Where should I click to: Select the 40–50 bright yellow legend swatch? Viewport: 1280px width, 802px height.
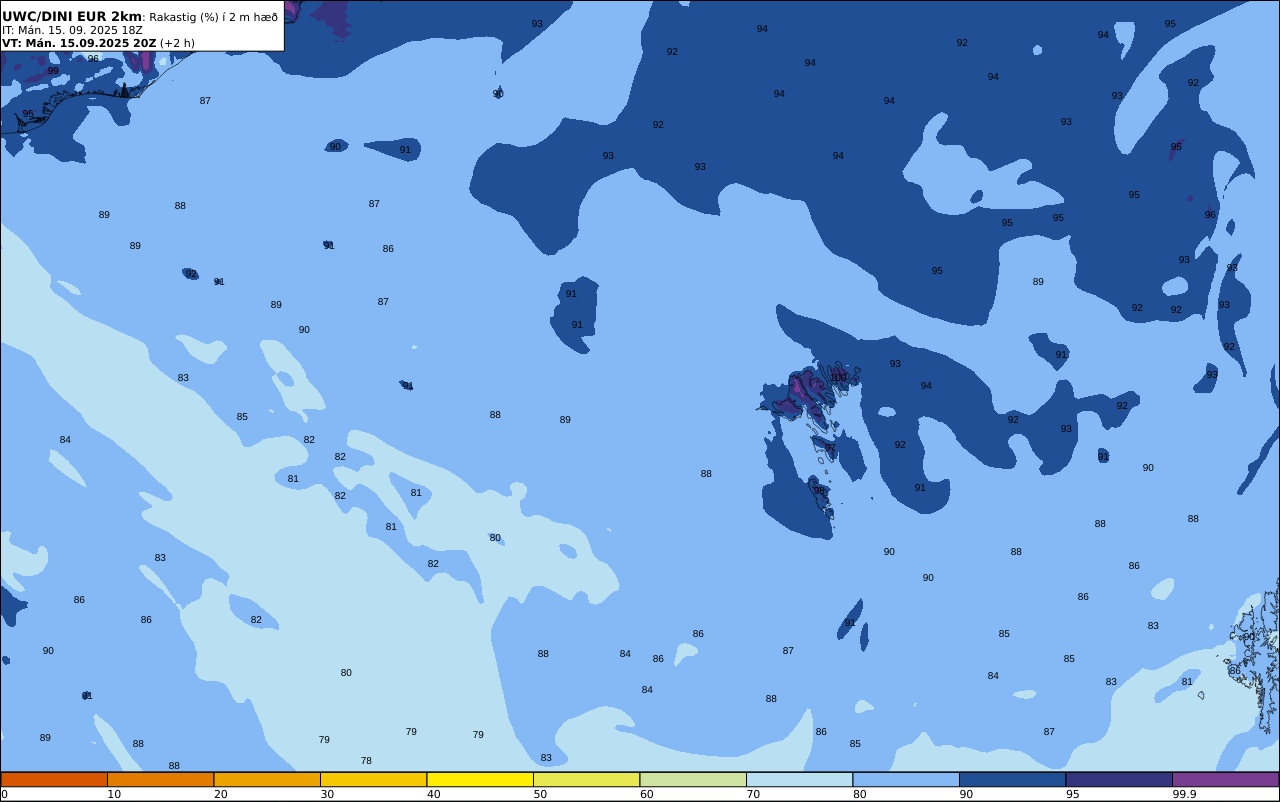(480, 779)
